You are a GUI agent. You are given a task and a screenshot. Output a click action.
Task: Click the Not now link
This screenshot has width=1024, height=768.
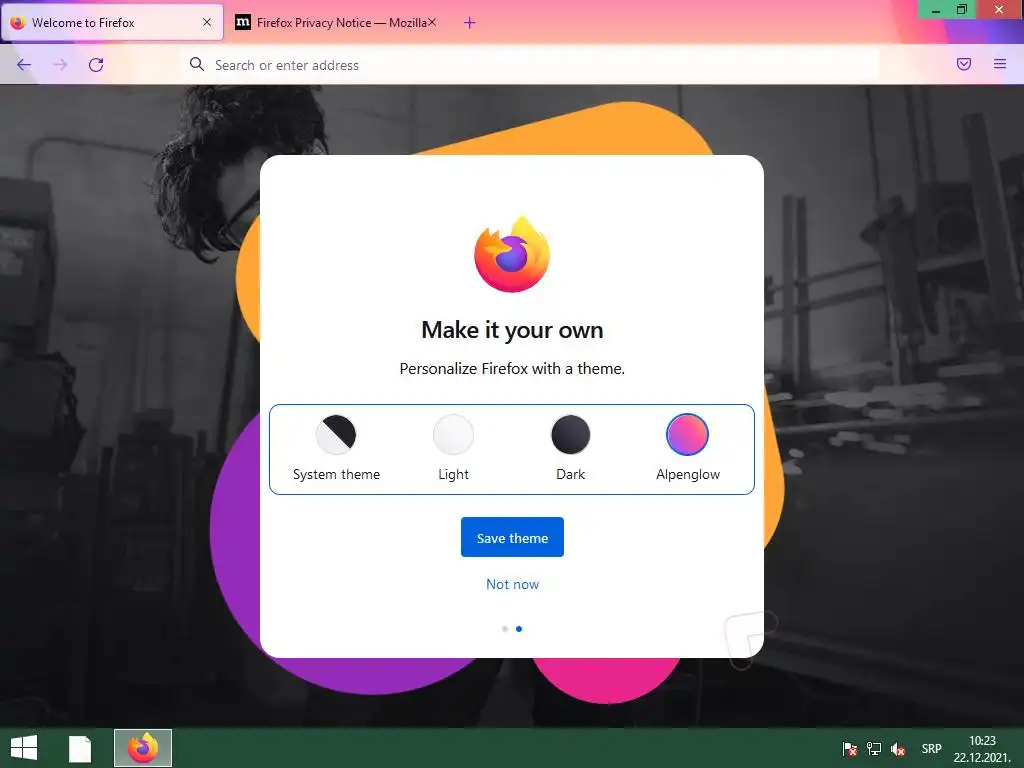click(x=513, y=584)
